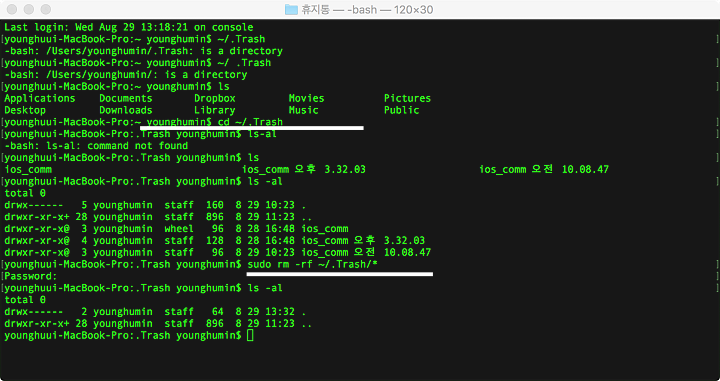The image size is (720, 381).
Task: Click the 'ios_comm 오후 3.32.03' row with size 128
Action: (x=214, y=241)
